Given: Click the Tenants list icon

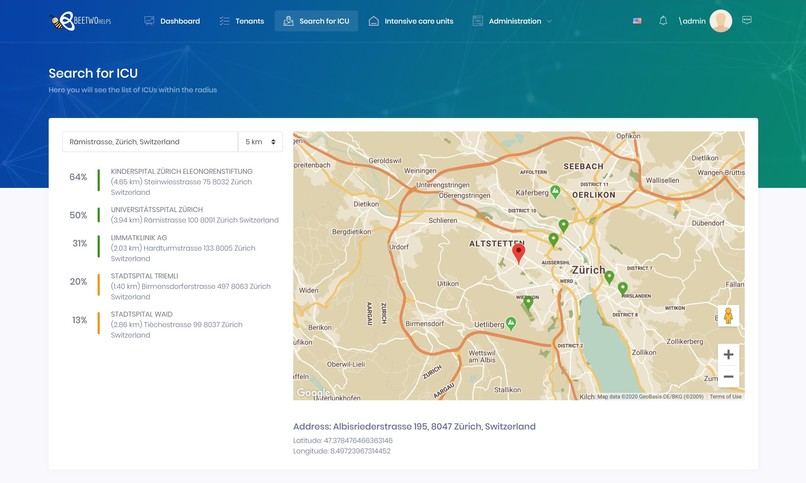Looking at the screenshot, I should coord(224,21).
